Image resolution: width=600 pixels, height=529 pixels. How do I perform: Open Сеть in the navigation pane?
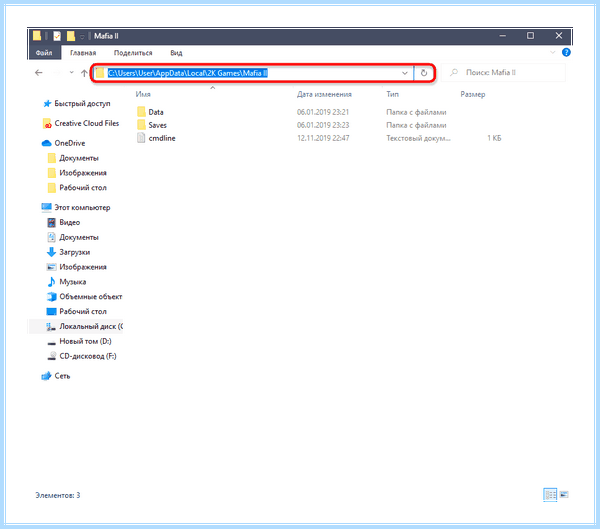coord(62,376)
